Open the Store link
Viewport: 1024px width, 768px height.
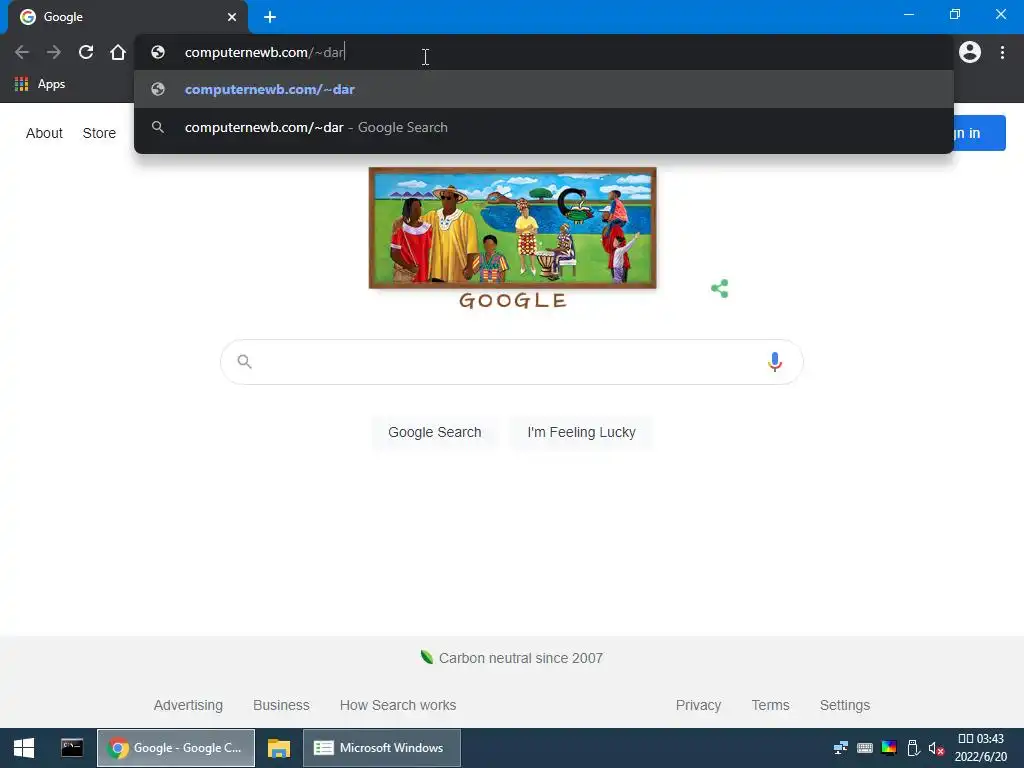click(x=99, y=133)
